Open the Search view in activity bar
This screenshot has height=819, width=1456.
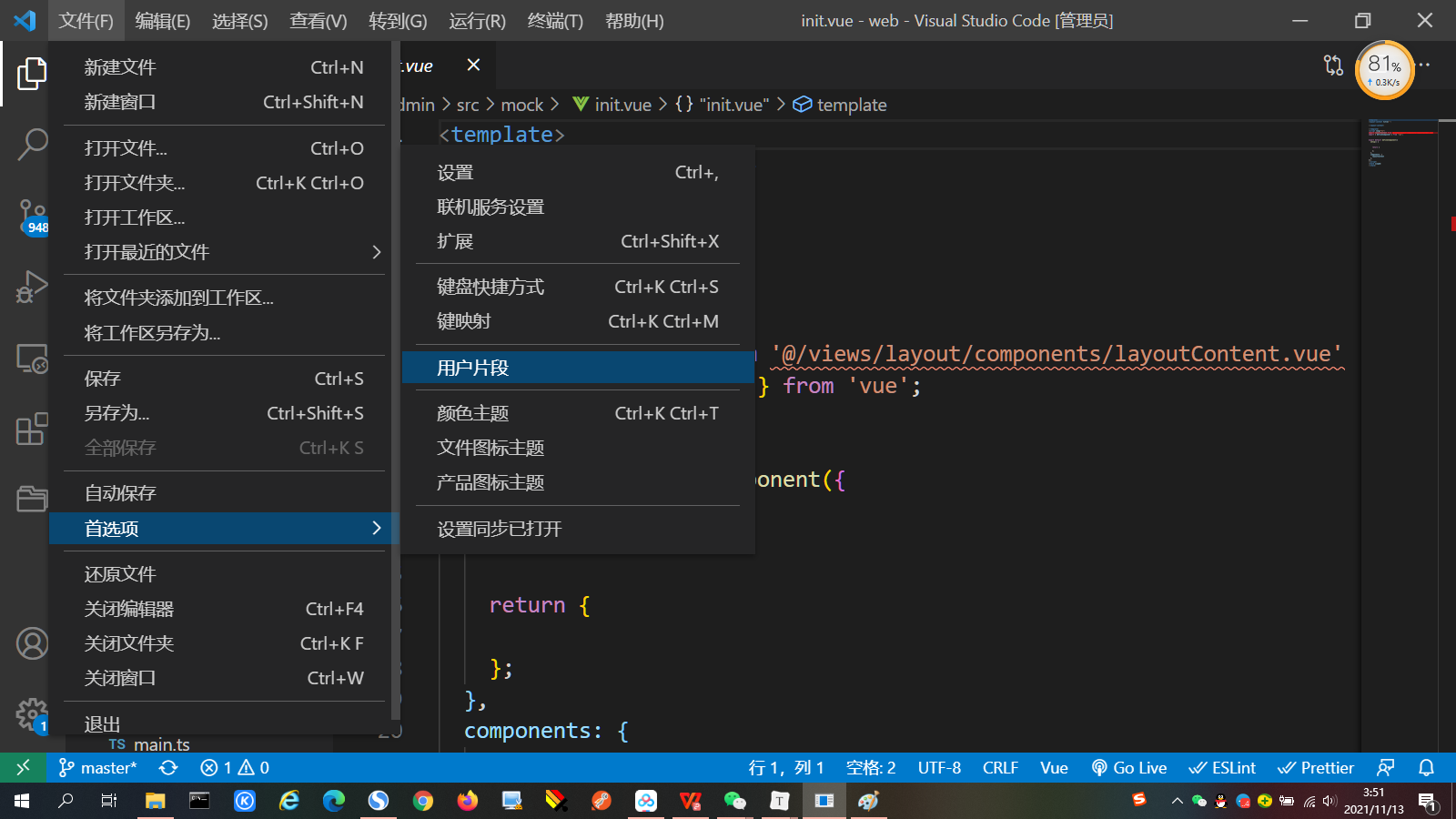[x=31, y=144]
